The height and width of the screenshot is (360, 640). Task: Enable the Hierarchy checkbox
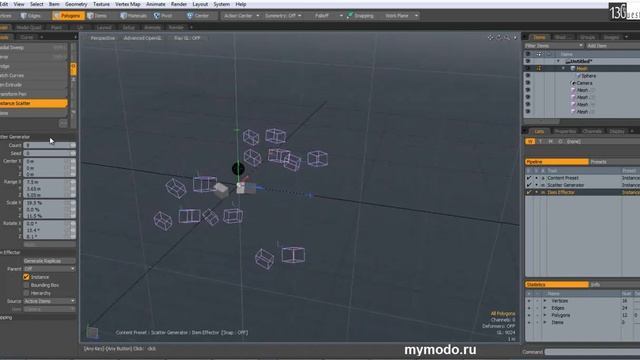[x=27, y=293]
